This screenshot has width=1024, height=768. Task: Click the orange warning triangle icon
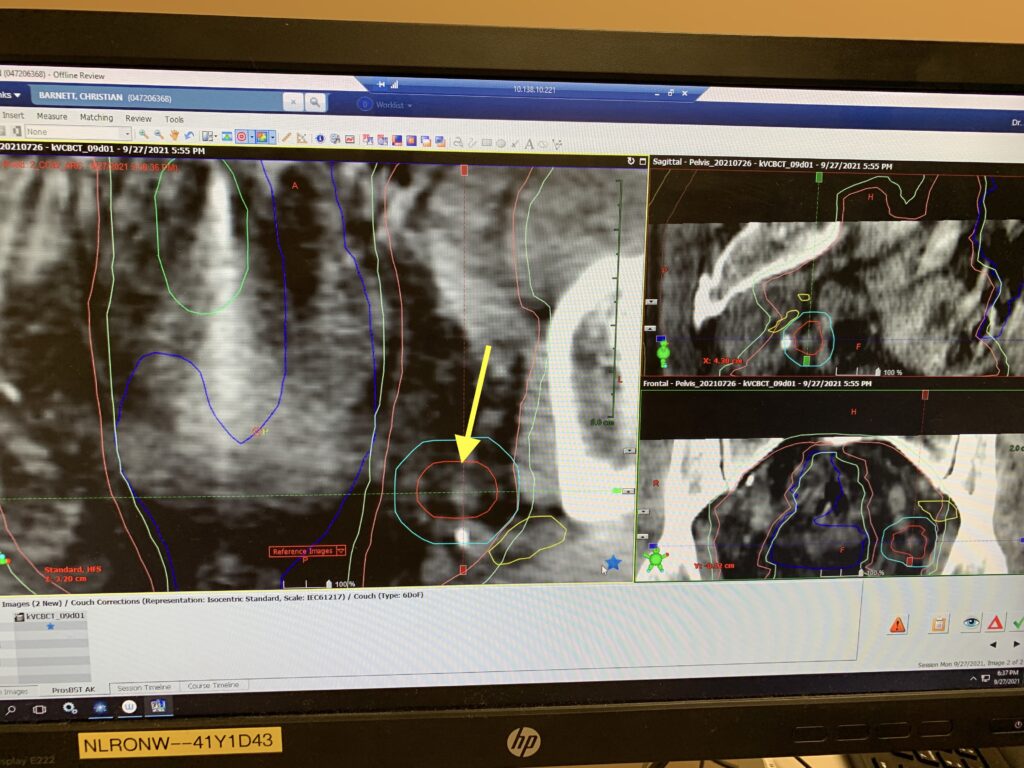898,625
